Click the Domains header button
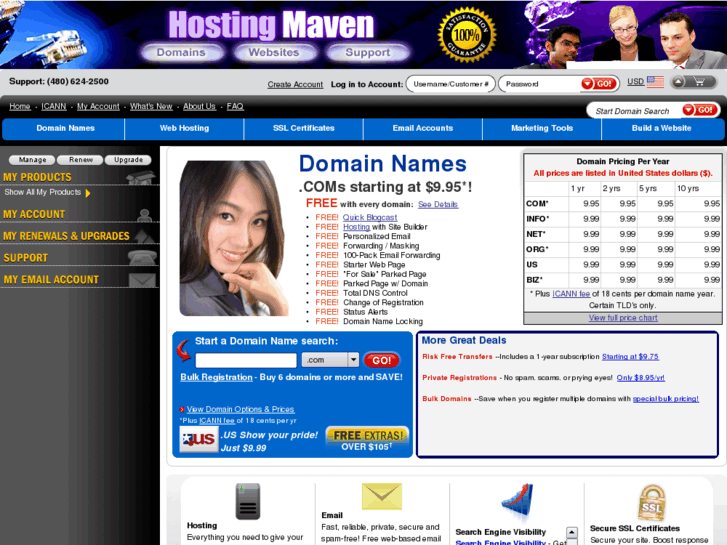Screen dimensions: 727x545 (181, 52)
